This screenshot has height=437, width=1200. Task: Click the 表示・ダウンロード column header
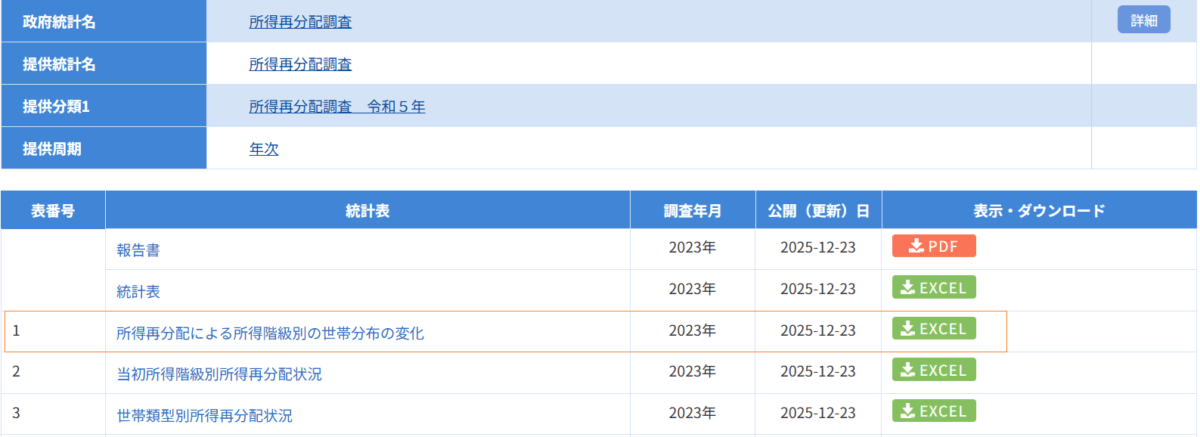[x=1039, y=210]
